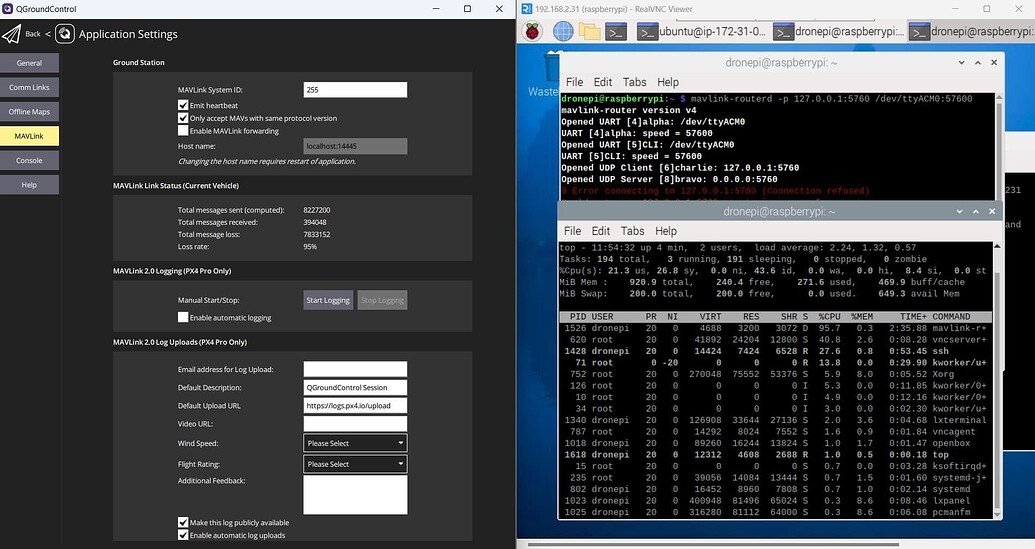Select the highlighted MAVLink settings page
Viewport: 1035px width, 549px height.
pyautogui.click(x=29, y=136)
